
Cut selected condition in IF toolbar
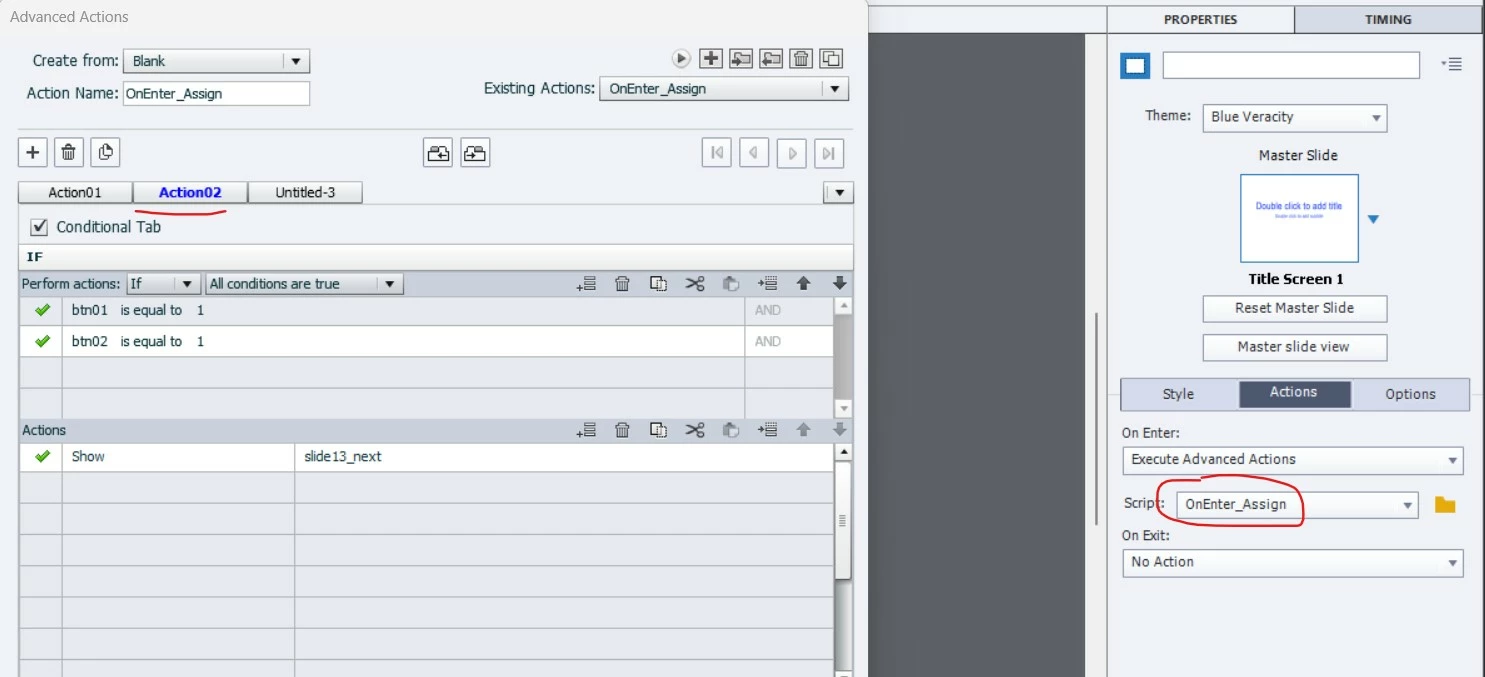click(695, 284)
